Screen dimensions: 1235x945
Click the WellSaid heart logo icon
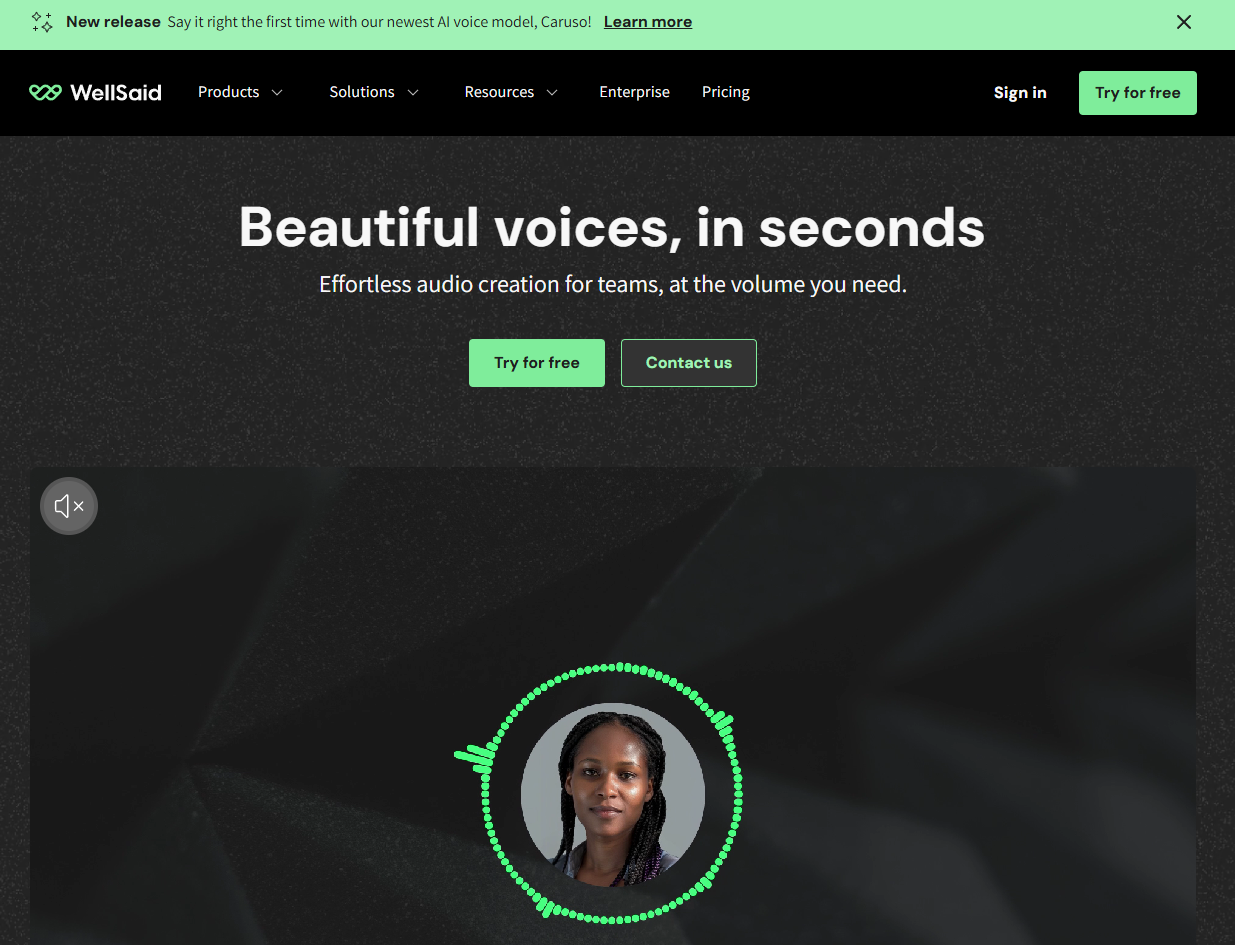45,93
